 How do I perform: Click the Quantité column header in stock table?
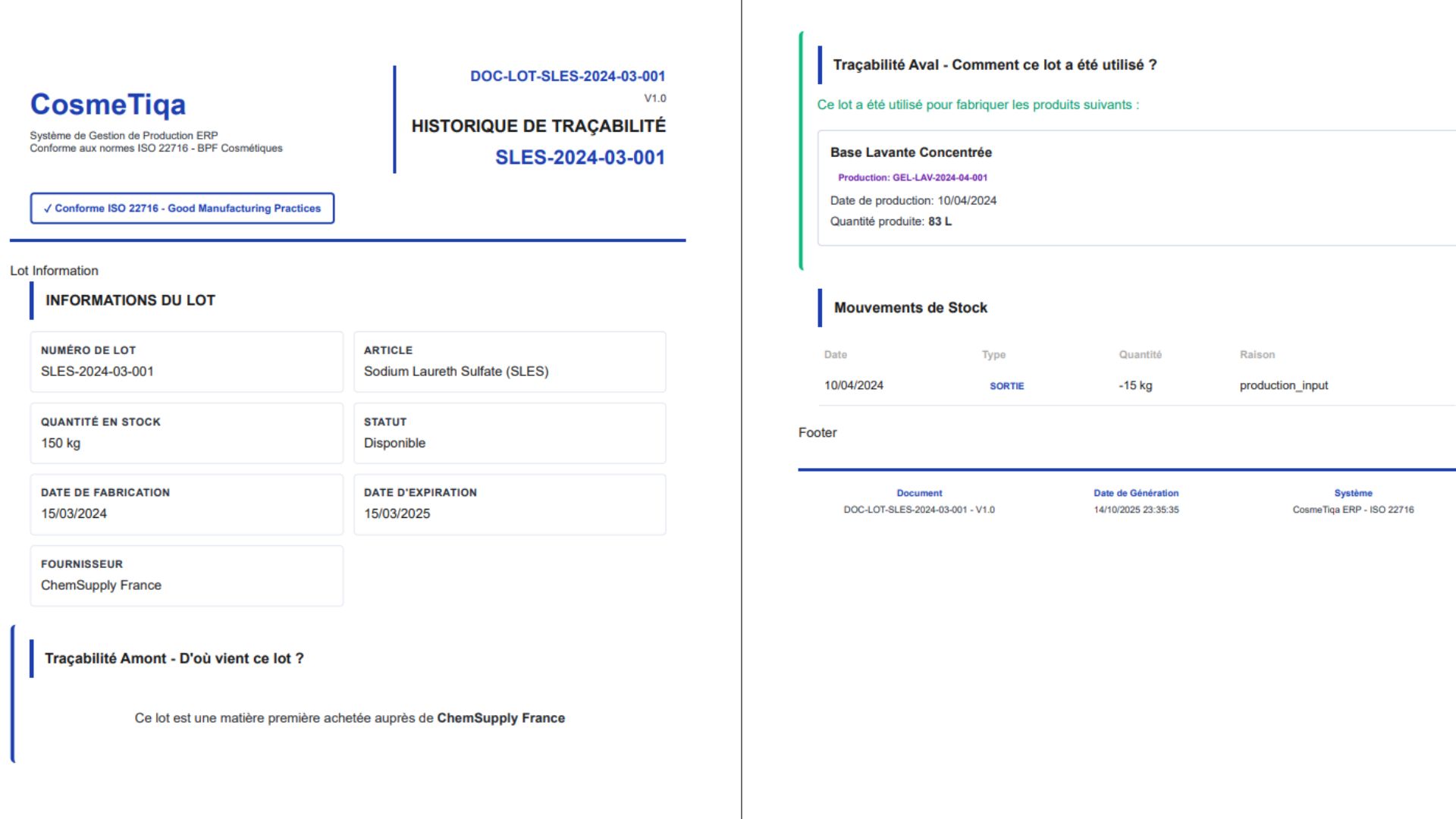tap(1140, 355)
